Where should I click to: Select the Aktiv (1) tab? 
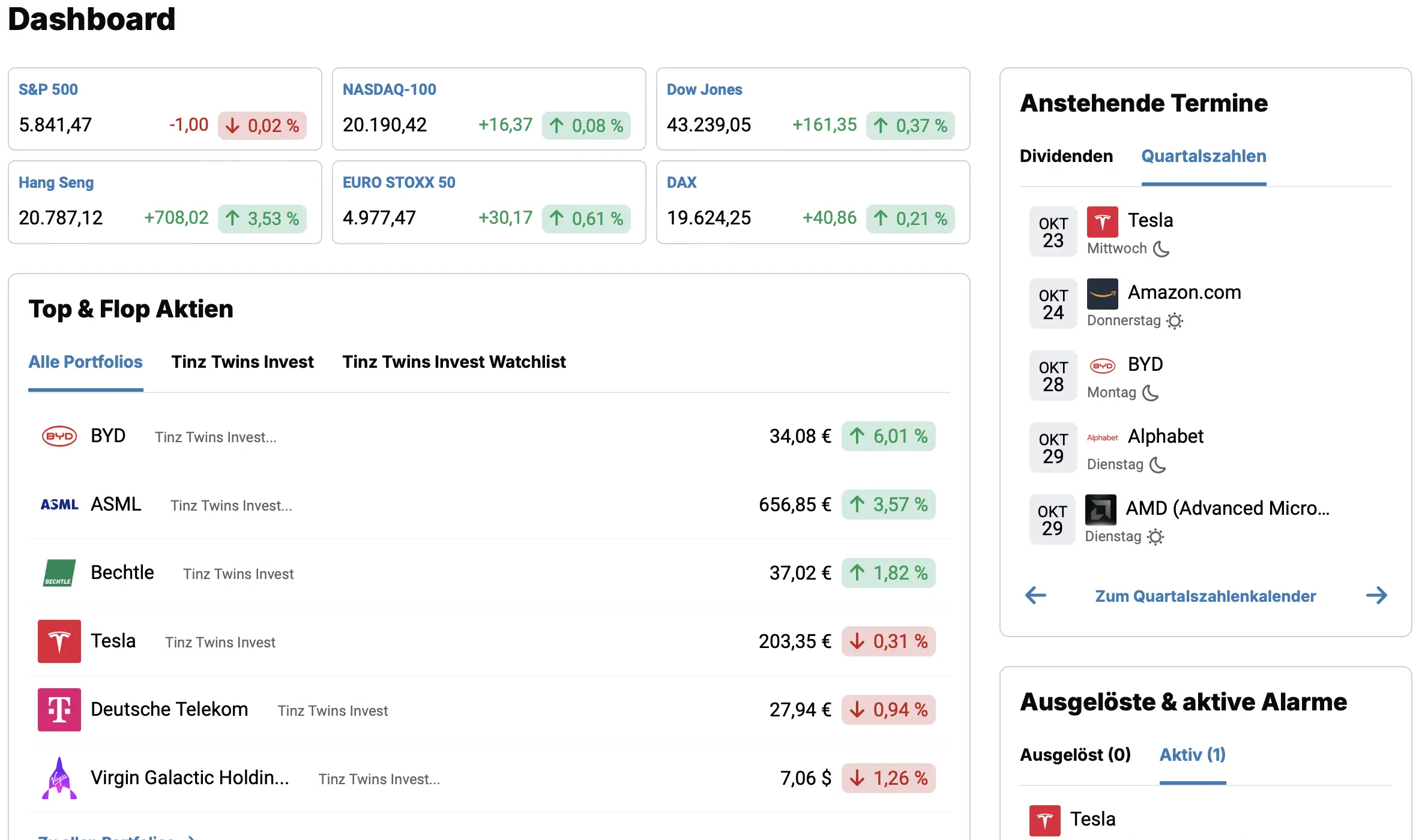click(x=1193, y=755)
